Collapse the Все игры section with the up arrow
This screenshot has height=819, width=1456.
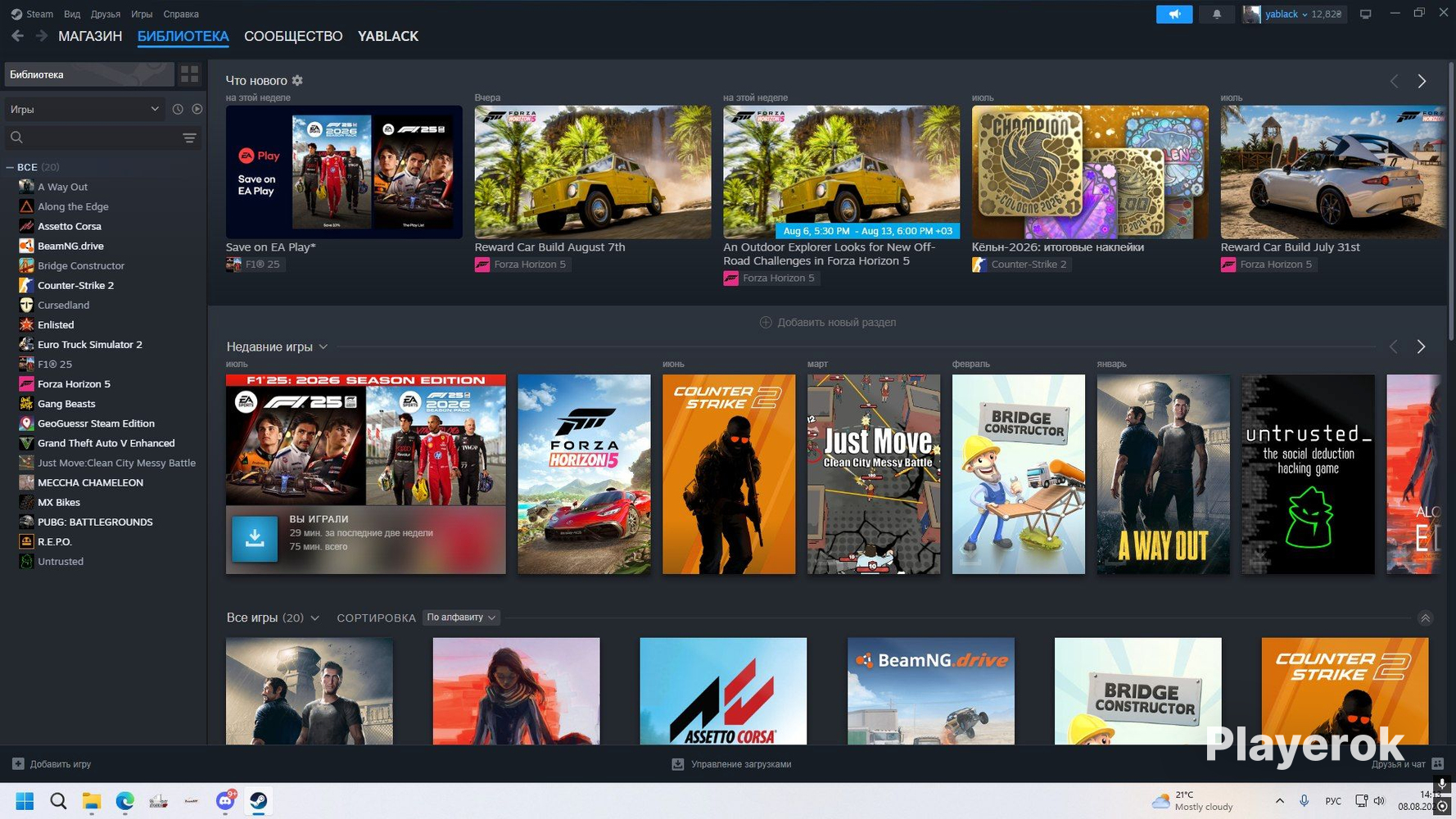pyautogui.click(x=1425, y=618)
